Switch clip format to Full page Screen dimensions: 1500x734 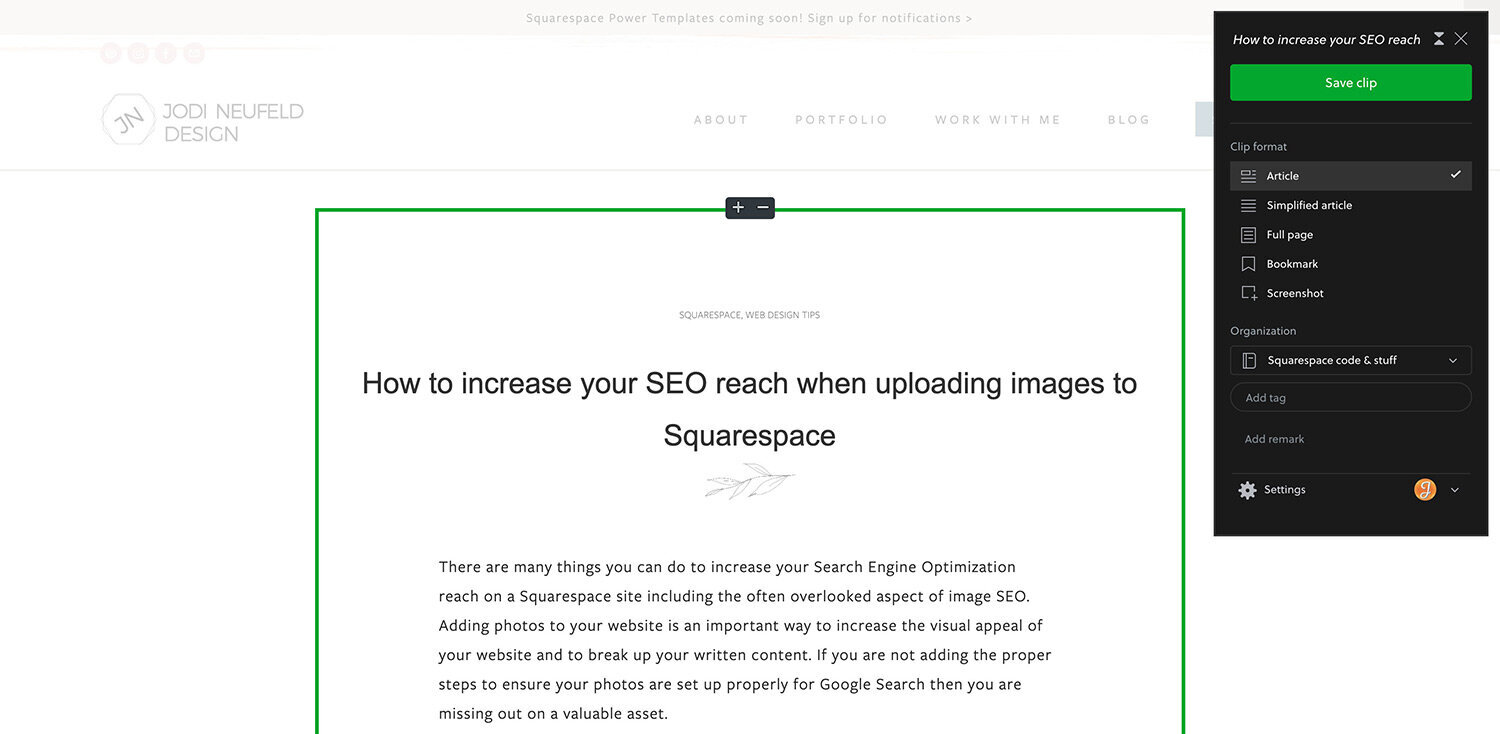1350,235
